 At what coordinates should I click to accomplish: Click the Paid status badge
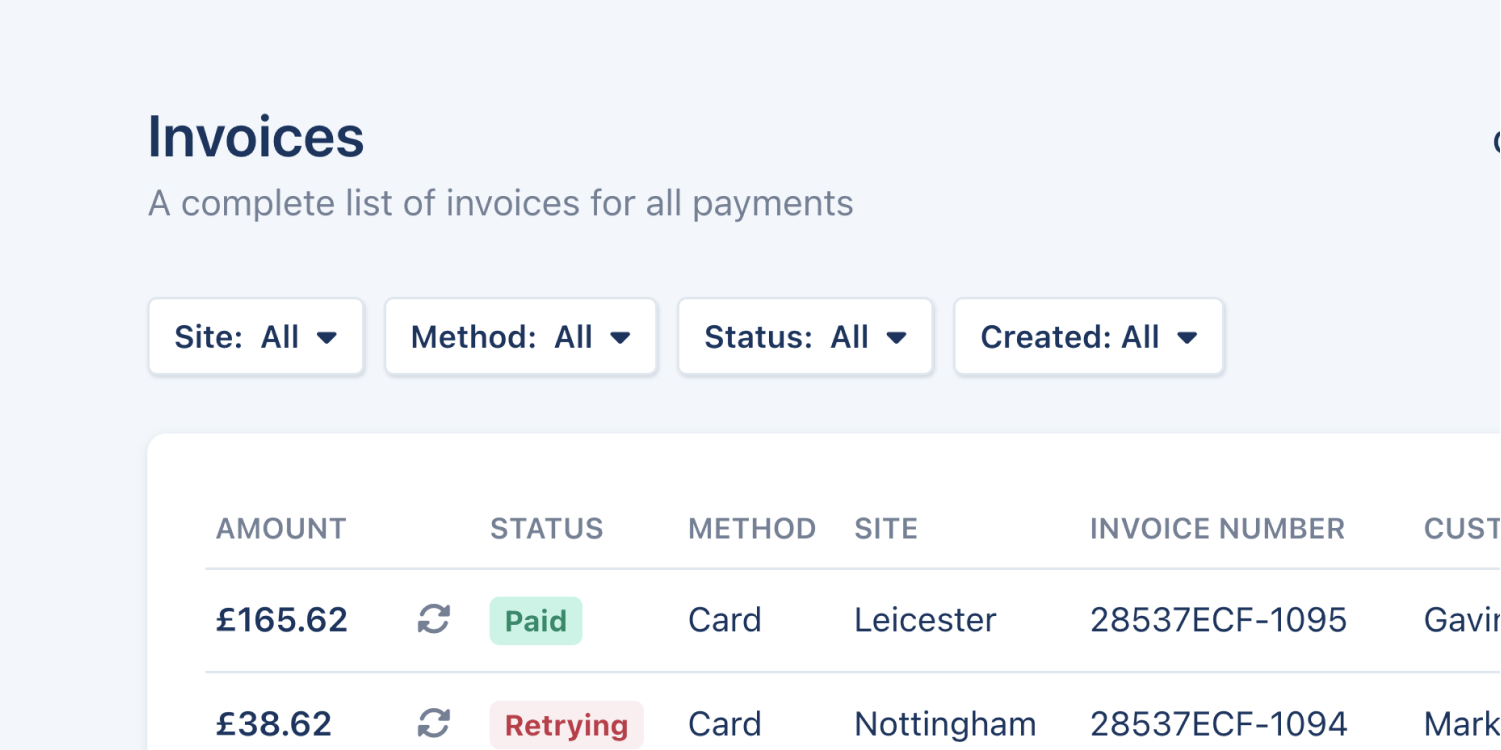pos(536,620)
